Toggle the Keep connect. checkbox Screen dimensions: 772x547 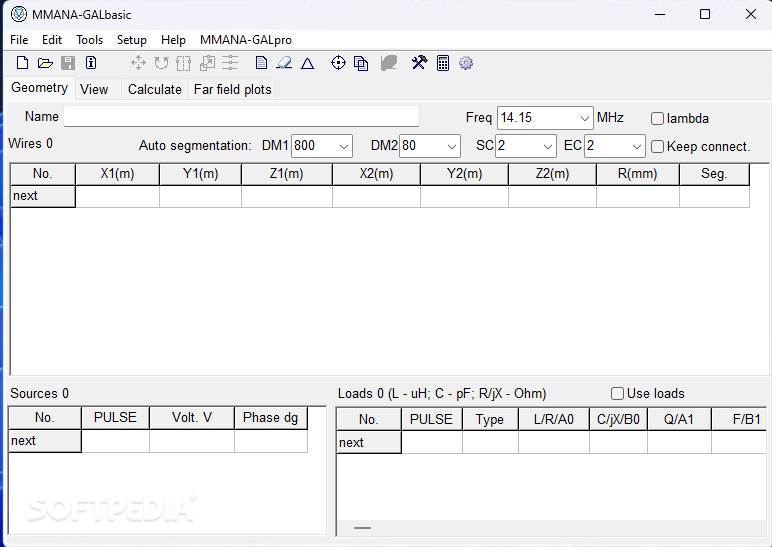[657, 147]
